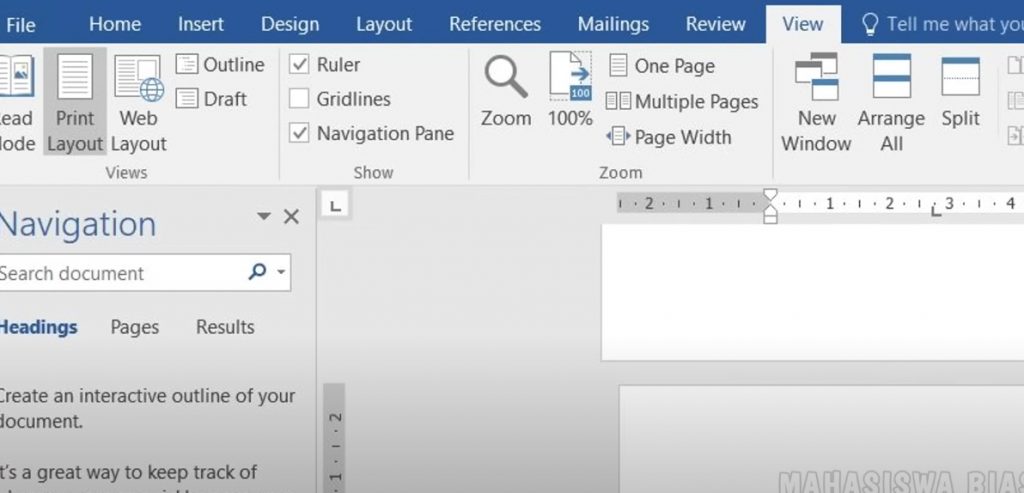Enable the Gridlines checkbox
This screenshot has width=1024, height=493.
click(299, 99)
